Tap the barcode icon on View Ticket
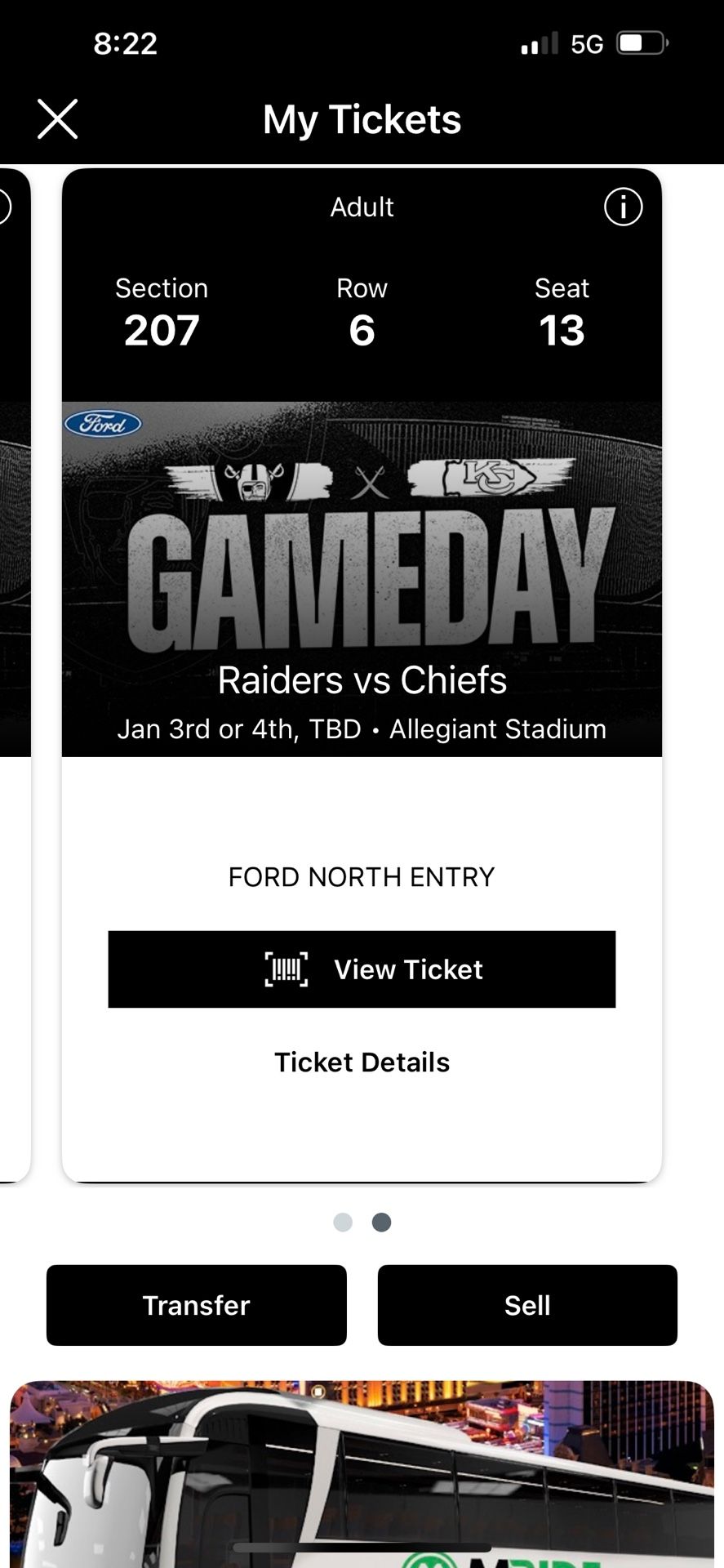The width and height of the screenshot is (724, 1568). 286,969
